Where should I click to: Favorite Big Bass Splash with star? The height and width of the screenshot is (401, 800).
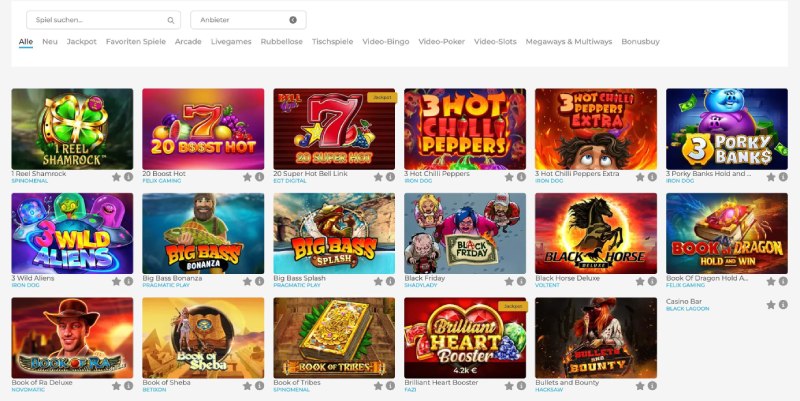coord(378,282)
